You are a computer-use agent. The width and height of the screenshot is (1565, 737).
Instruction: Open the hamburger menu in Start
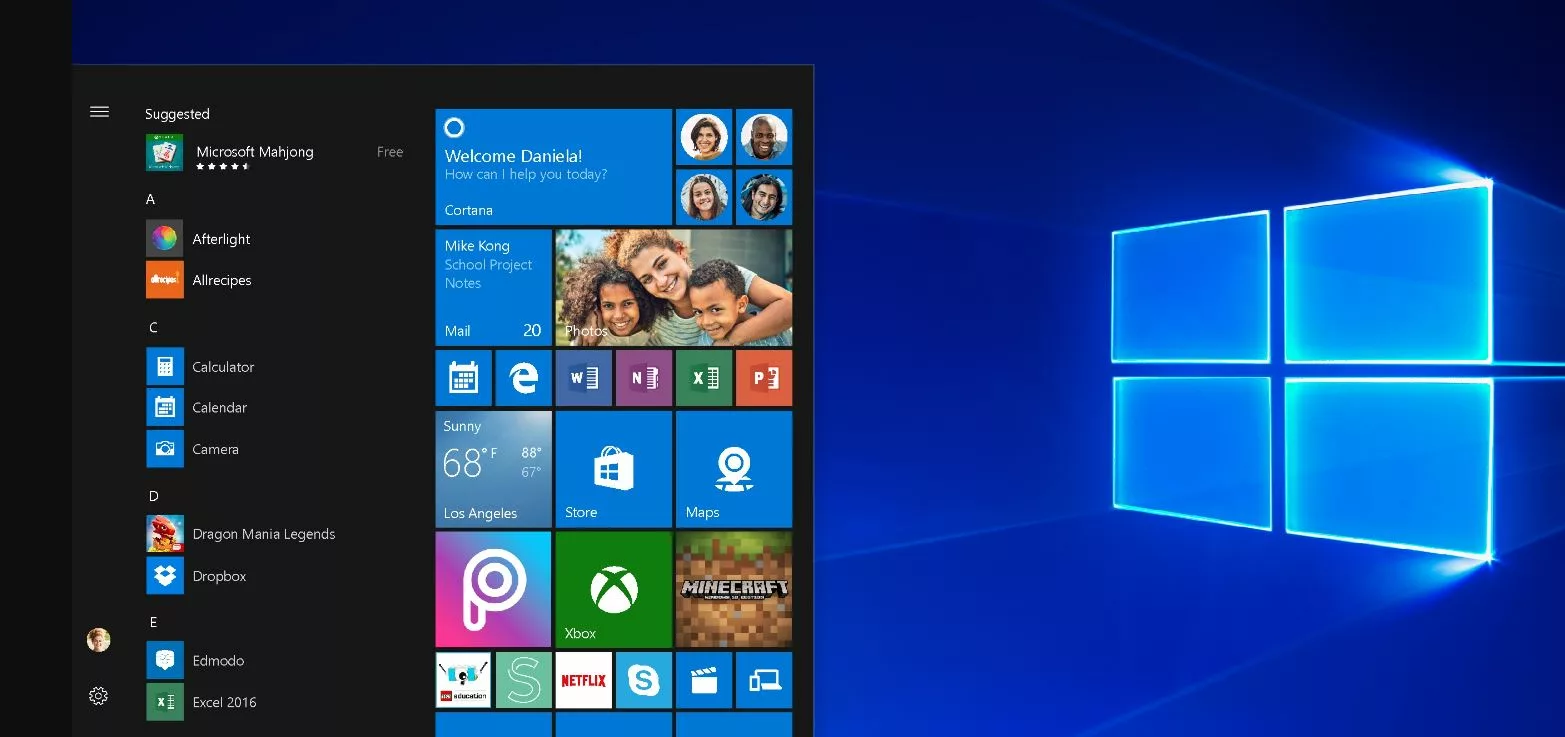tap(99, 112)
